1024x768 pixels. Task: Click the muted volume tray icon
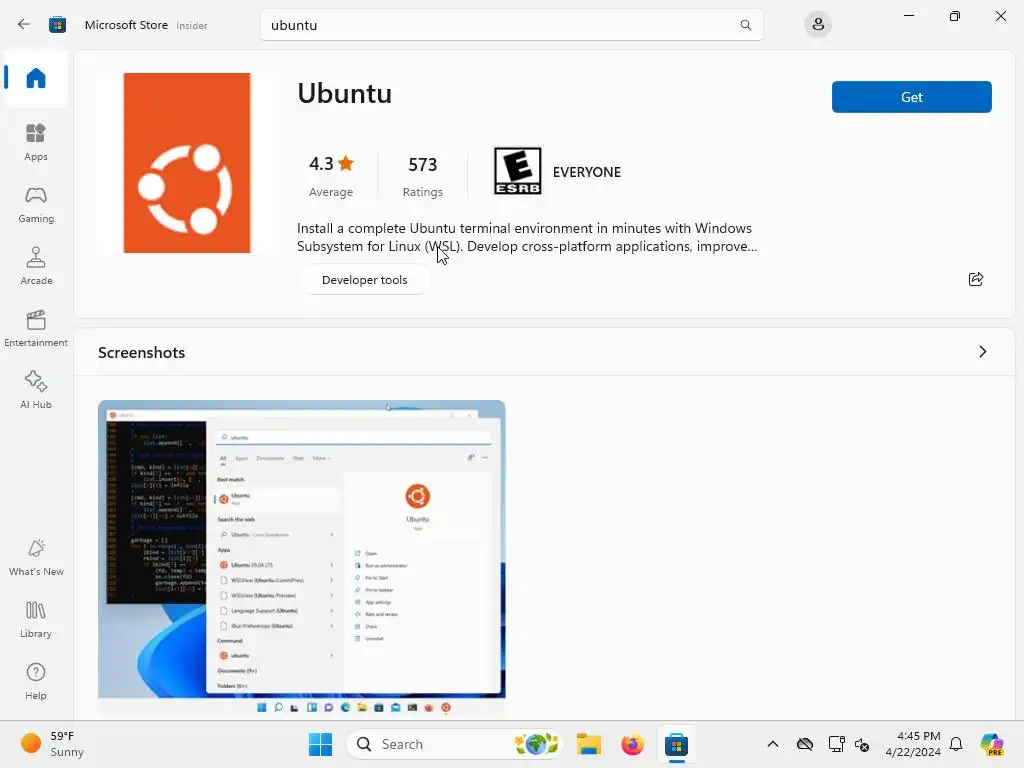pos(862,744)
